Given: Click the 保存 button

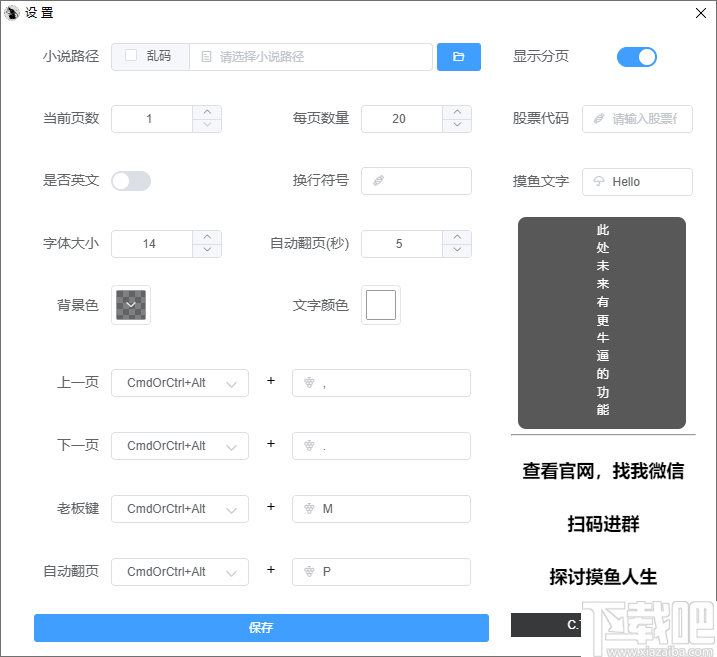Looking at the screenshot, I should click(x=261, y=627).
